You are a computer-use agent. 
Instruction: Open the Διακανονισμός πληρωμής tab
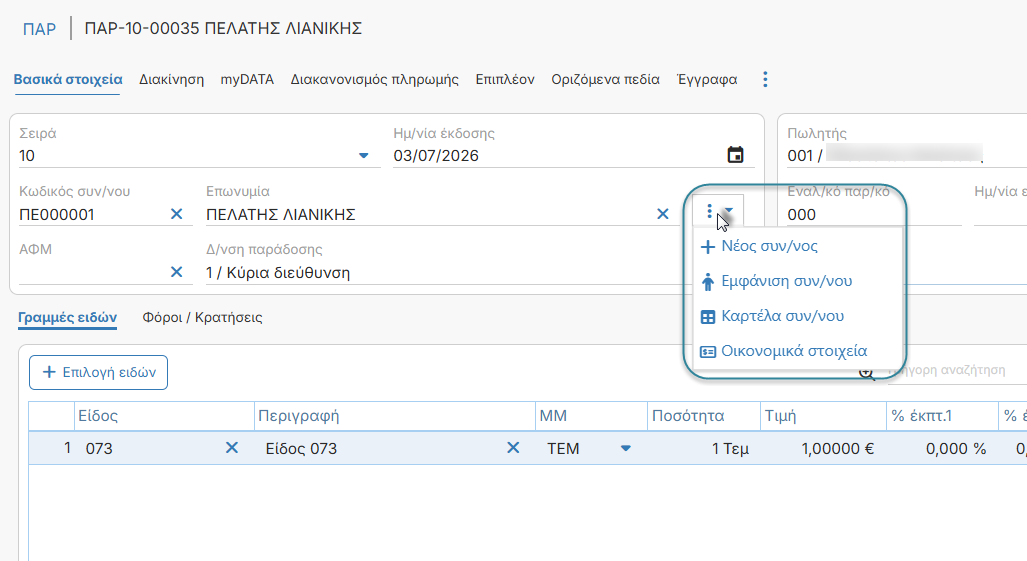coord(375,79)
